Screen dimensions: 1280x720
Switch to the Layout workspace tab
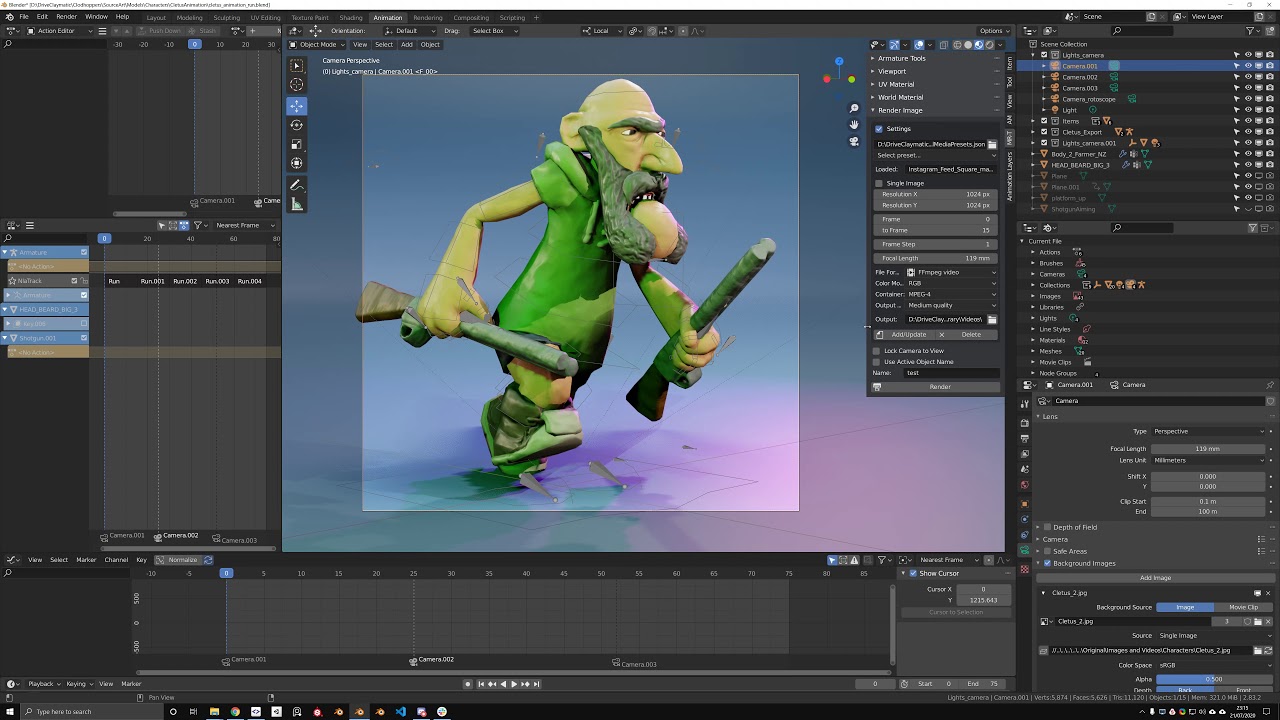tap(156, 17)
